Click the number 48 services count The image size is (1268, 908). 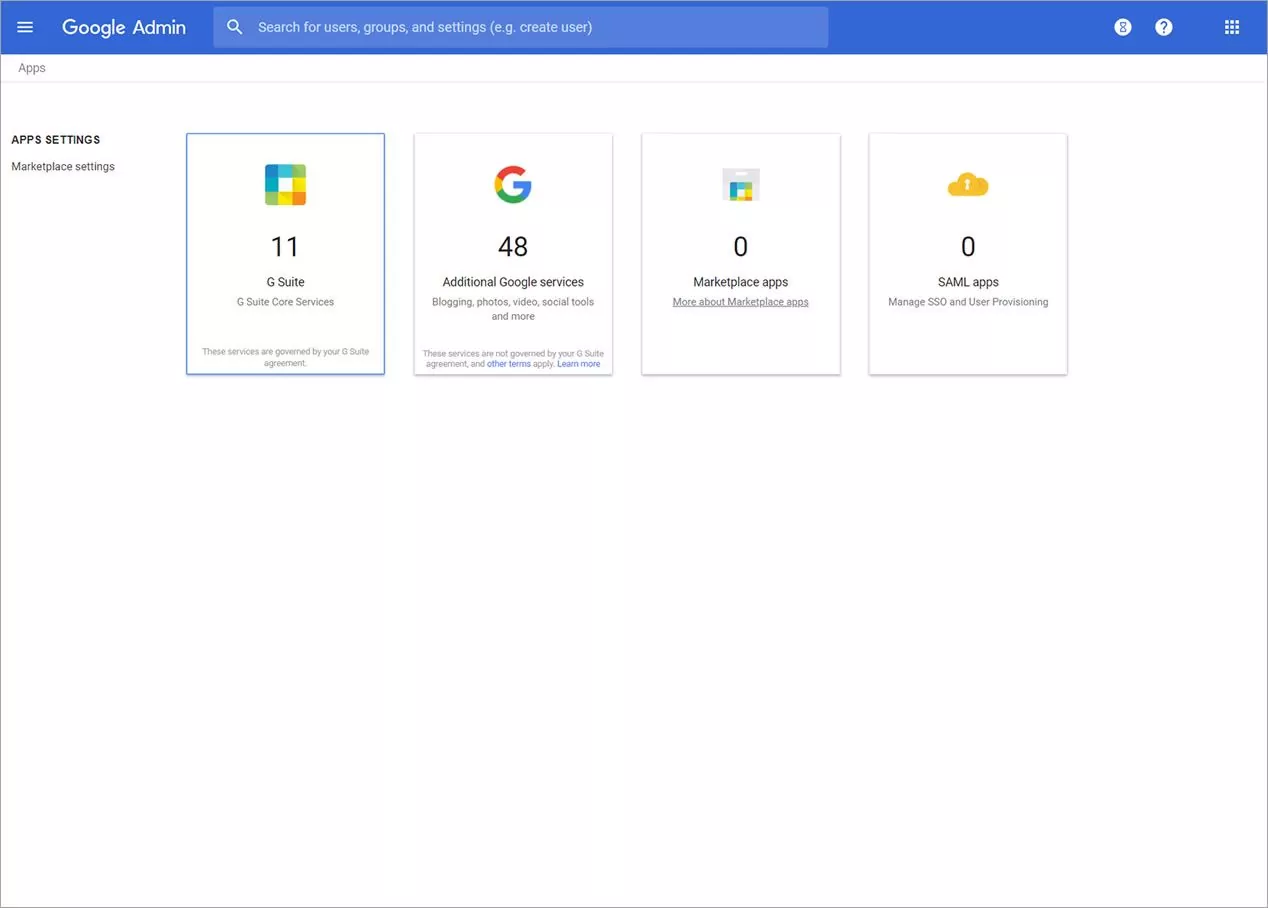click(x=513, y=246)
